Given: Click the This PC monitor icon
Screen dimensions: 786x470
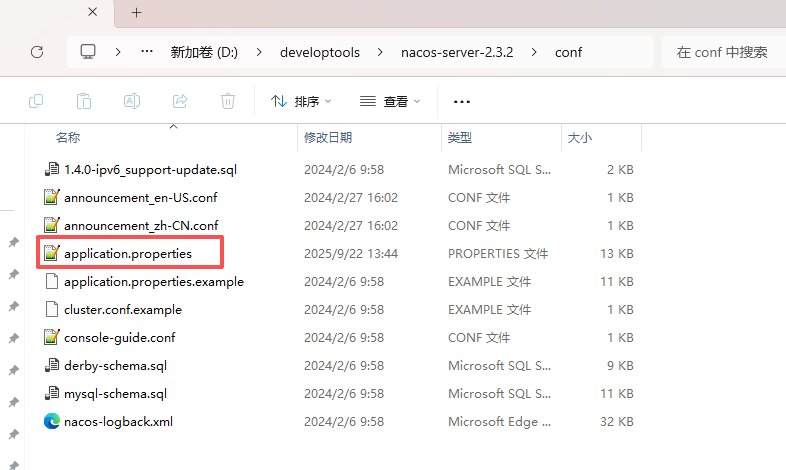Looking at the screenshot, I should [x=88, y=52].
